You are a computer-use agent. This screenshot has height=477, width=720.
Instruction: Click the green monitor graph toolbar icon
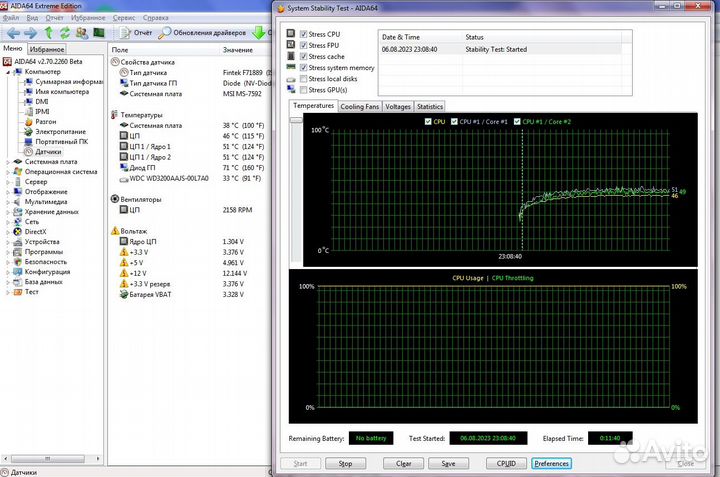(100, 33)
